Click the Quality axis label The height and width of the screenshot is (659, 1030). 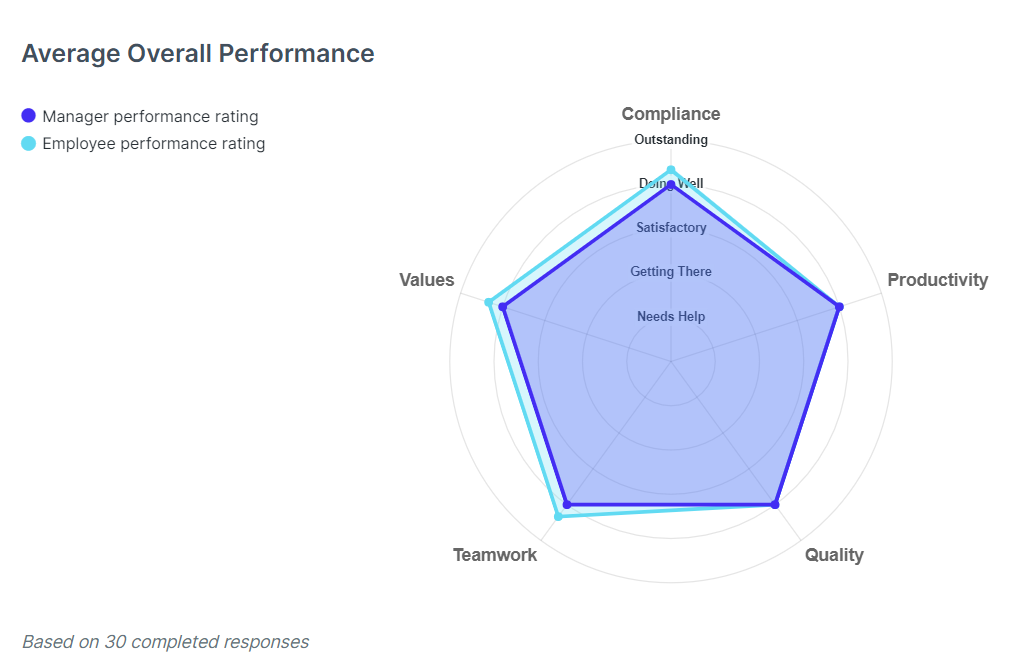pos(834,555)
